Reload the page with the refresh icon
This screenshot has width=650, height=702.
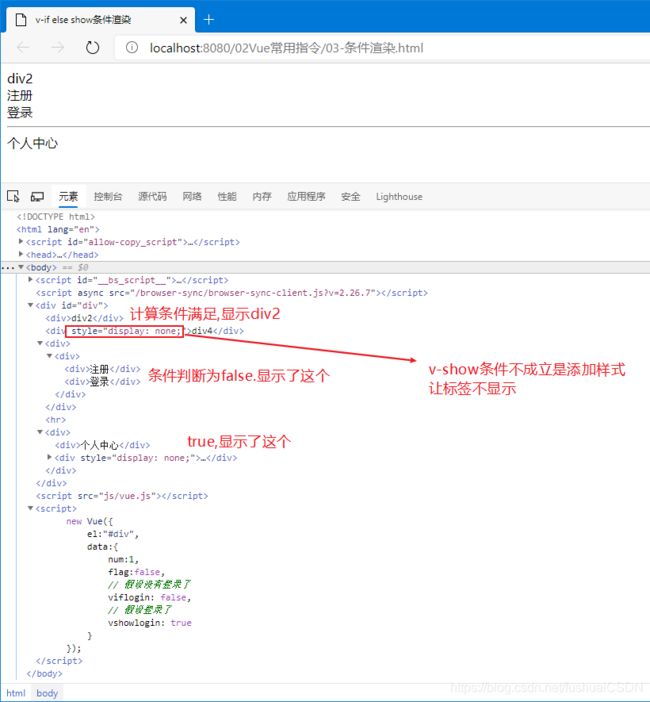tap(93, 47)
